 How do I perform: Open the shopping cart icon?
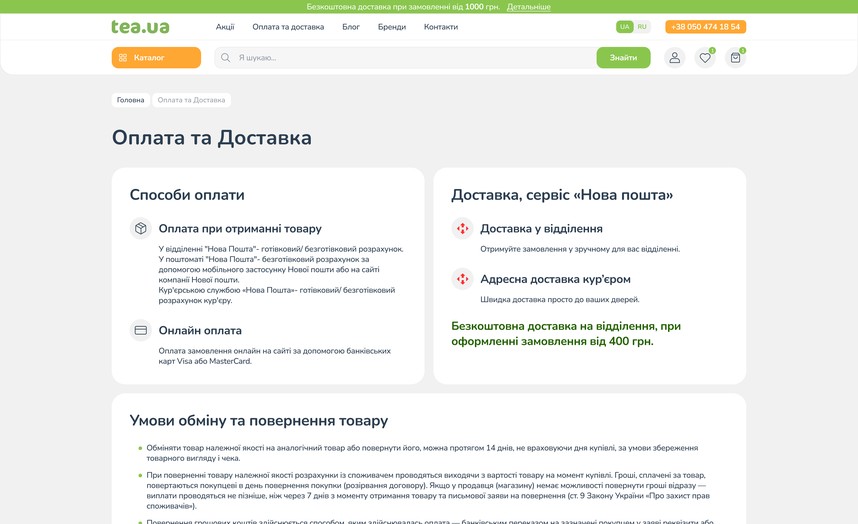tap(735, 57)
